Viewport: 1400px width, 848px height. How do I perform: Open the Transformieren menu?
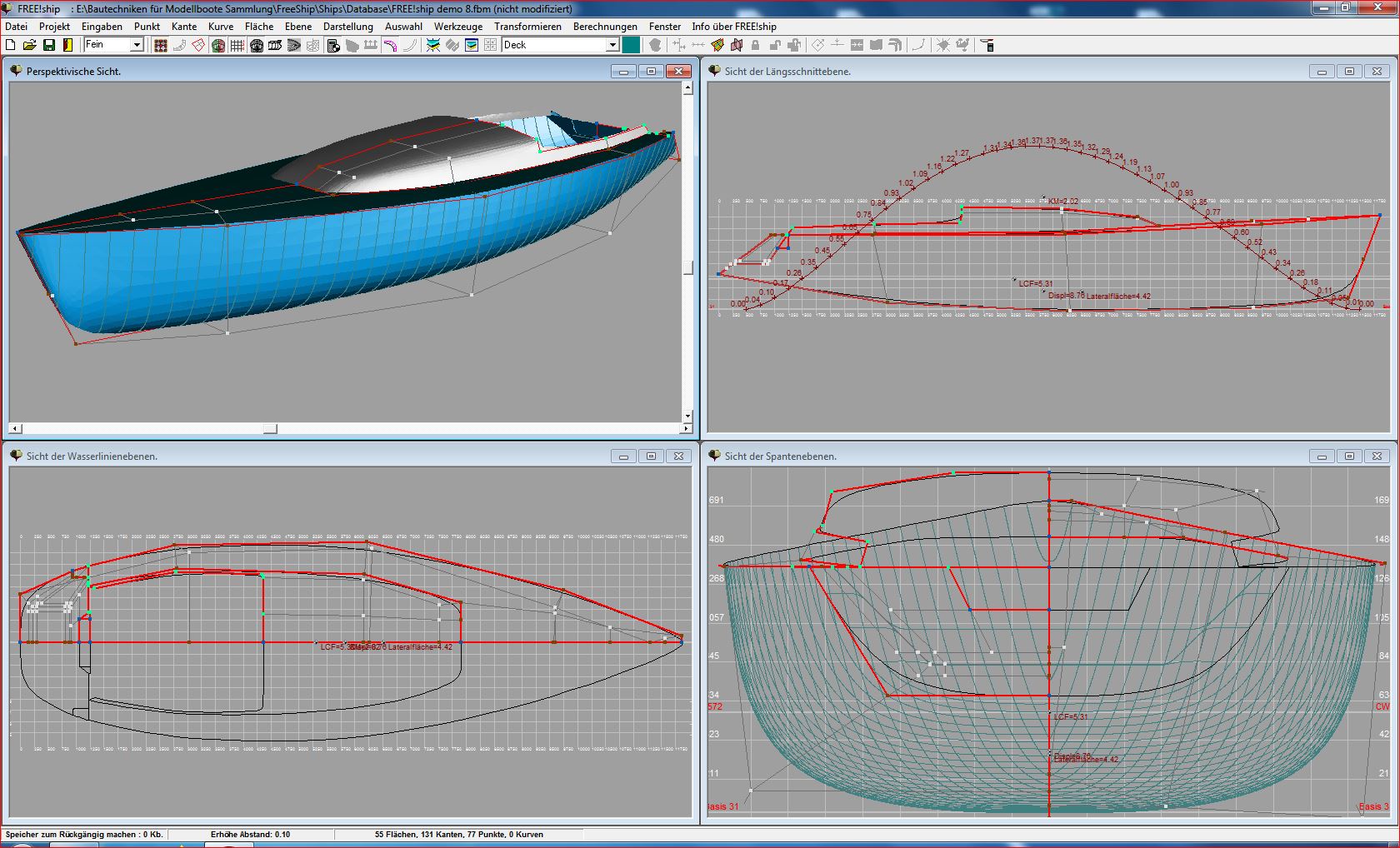[x=527, y=27]
